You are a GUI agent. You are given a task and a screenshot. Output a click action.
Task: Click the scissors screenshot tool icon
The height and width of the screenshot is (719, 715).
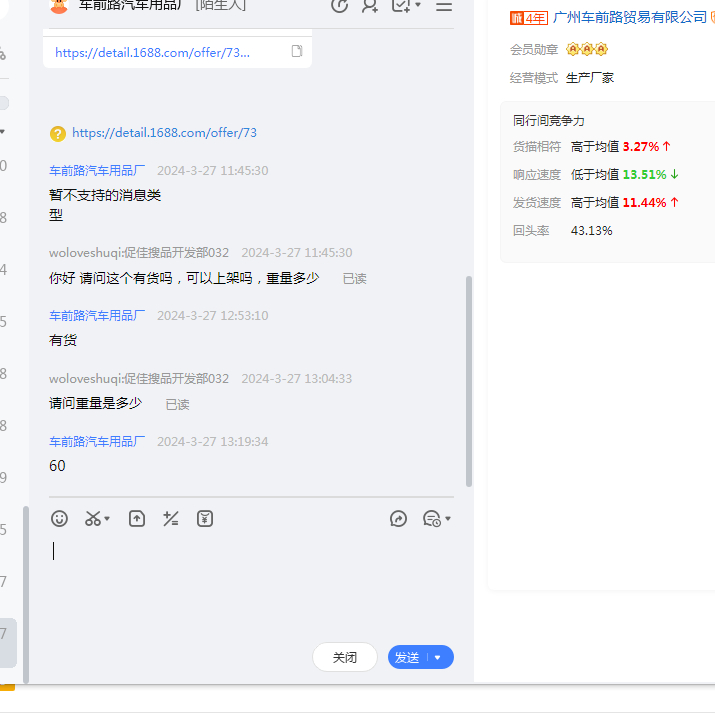[92, 519]
